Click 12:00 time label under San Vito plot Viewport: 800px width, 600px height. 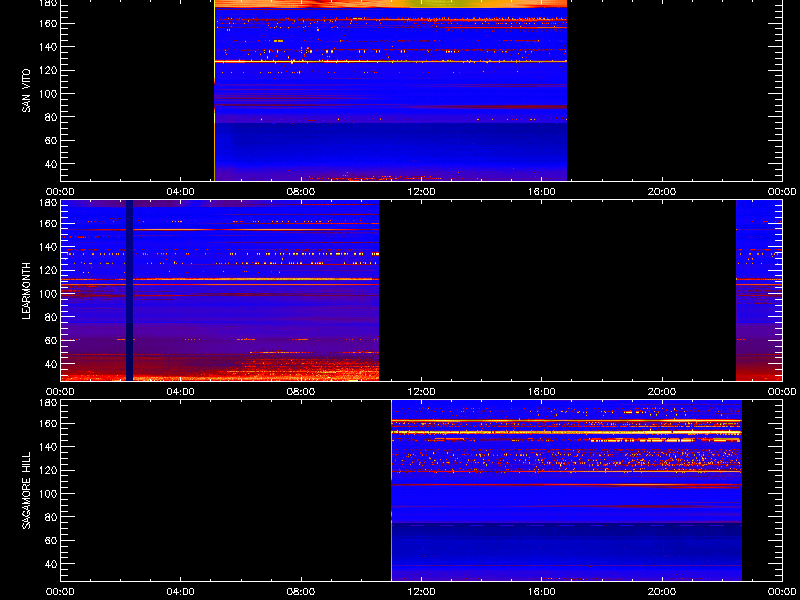point(421,192)
